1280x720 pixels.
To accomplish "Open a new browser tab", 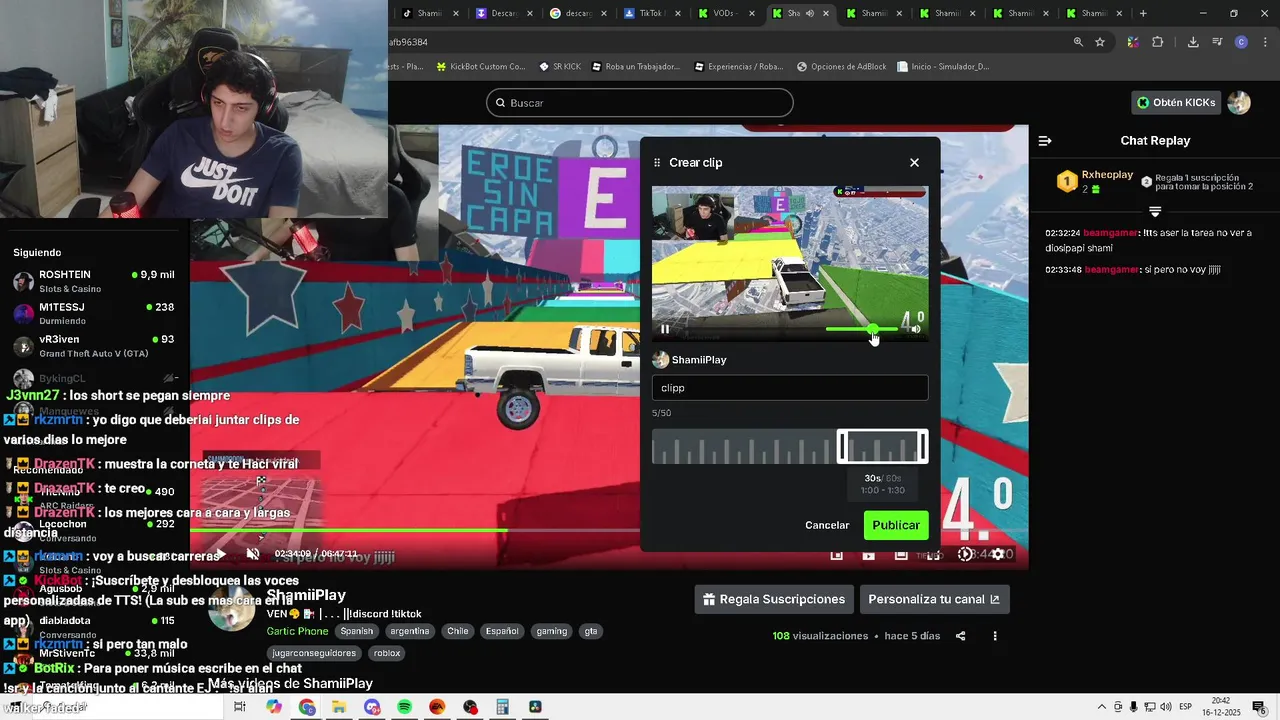I will (x=1143, y=13).
